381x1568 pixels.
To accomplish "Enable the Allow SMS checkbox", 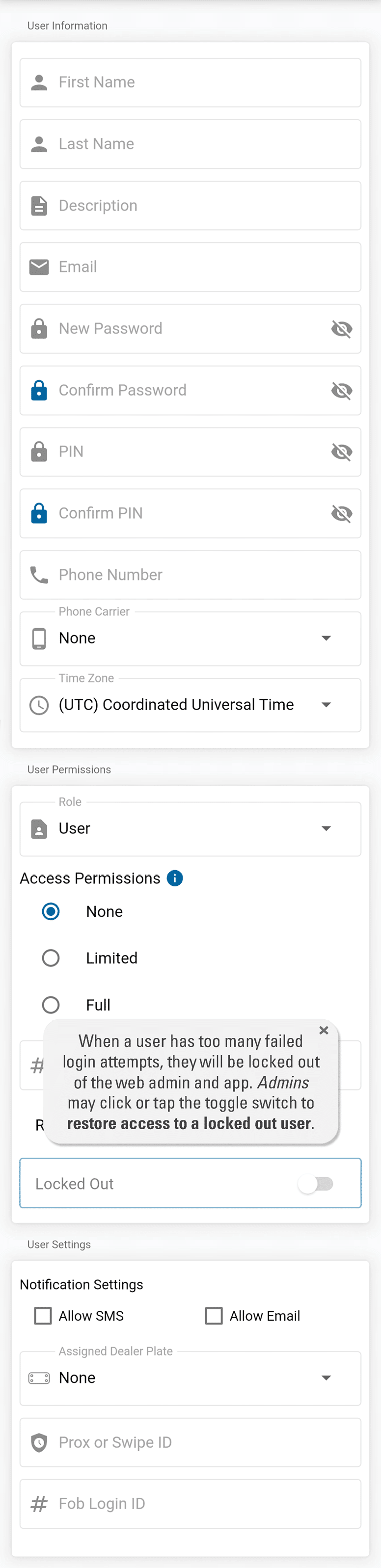I will [43, 1316].
